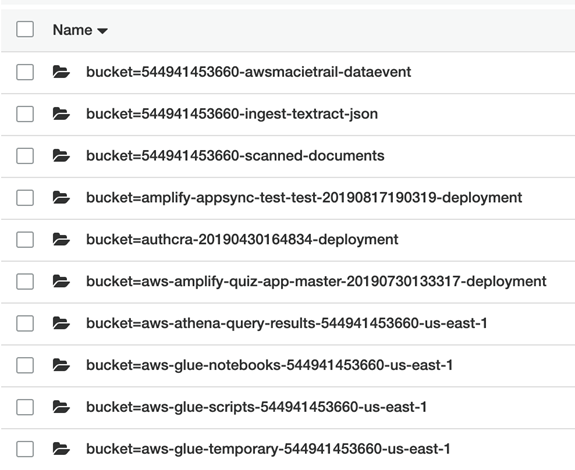Click the aws-amplify-quiz-app-master folder icon

tap(61, 281)
